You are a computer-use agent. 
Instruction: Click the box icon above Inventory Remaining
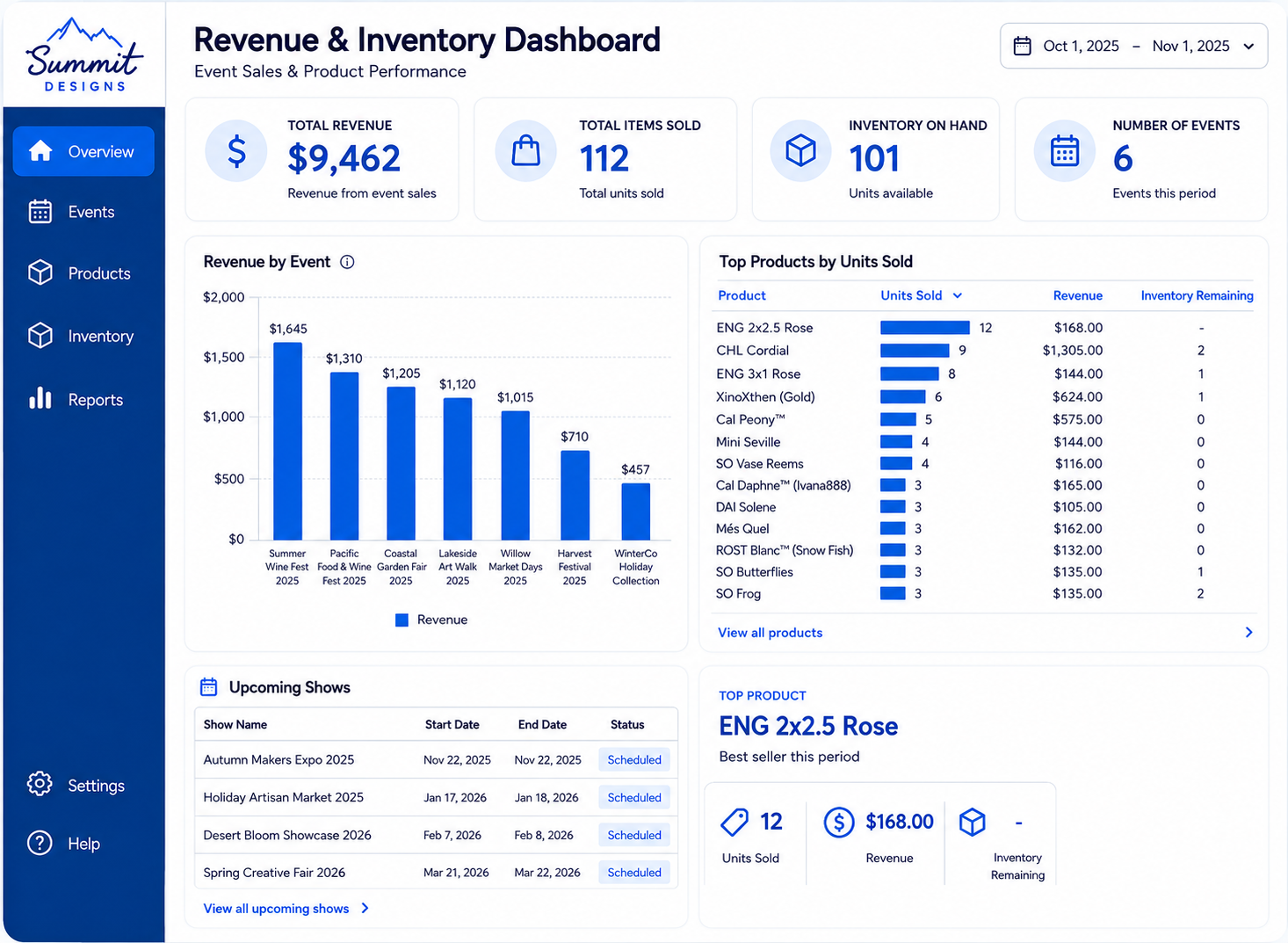(972, 823)
